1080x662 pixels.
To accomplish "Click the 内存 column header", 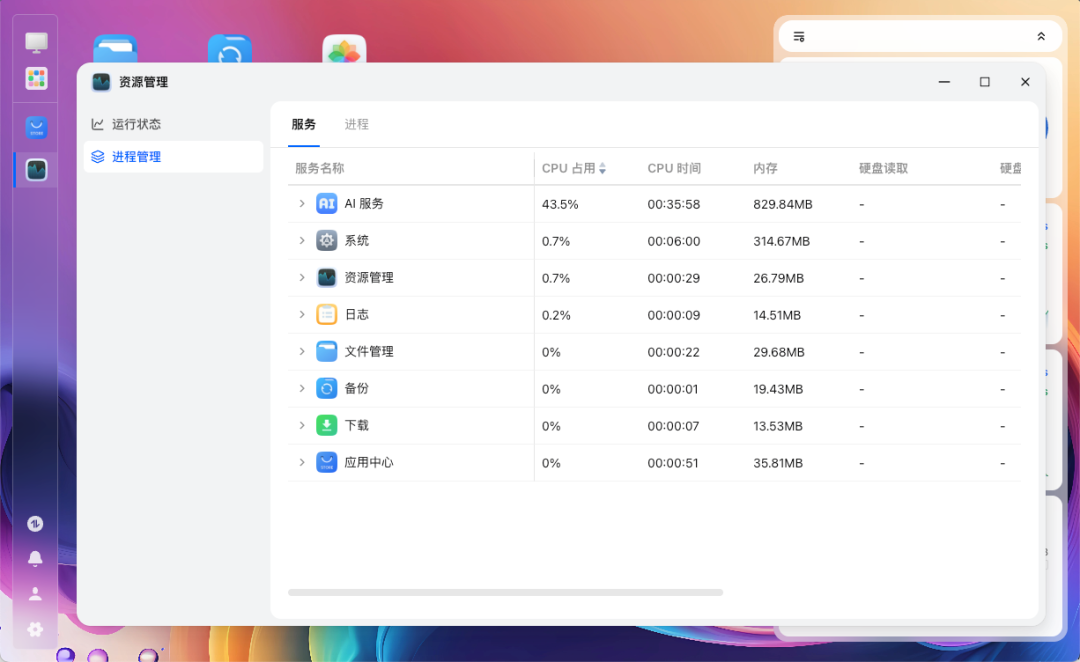I will tap(765, 169).
